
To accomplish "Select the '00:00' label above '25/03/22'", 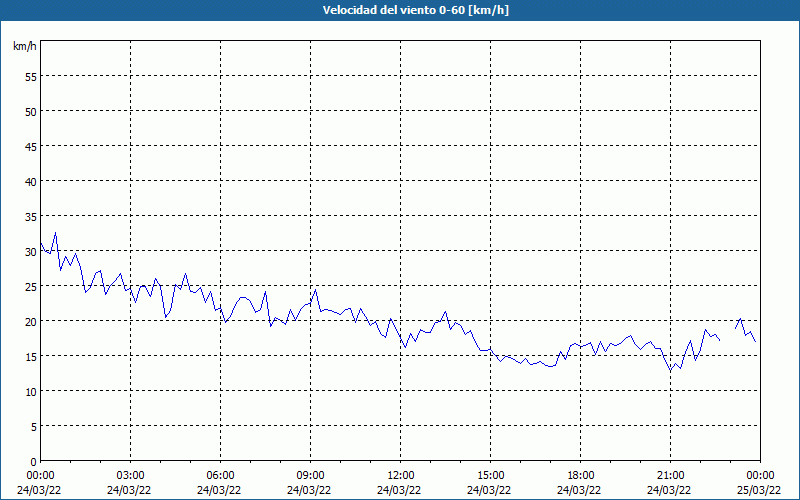I will point(760,476).
